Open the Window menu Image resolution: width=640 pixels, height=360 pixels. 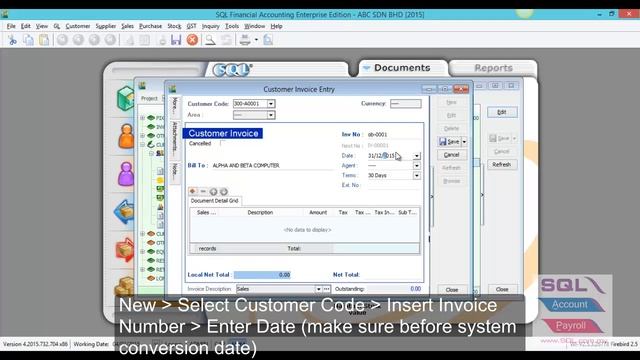(254, 26)
